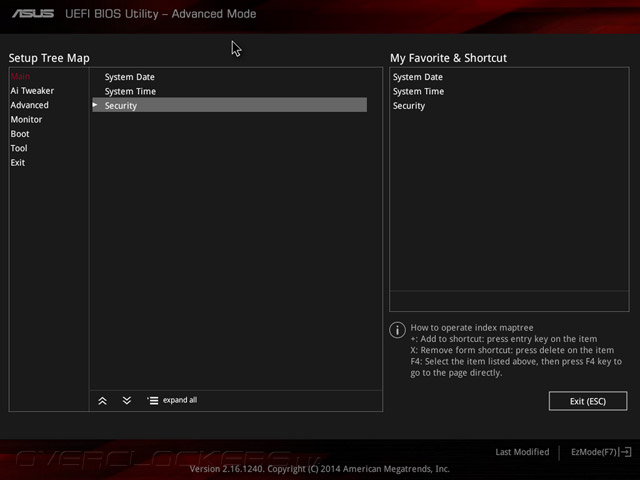
Task: Click the ASUS logo in header
Action: 33,13
